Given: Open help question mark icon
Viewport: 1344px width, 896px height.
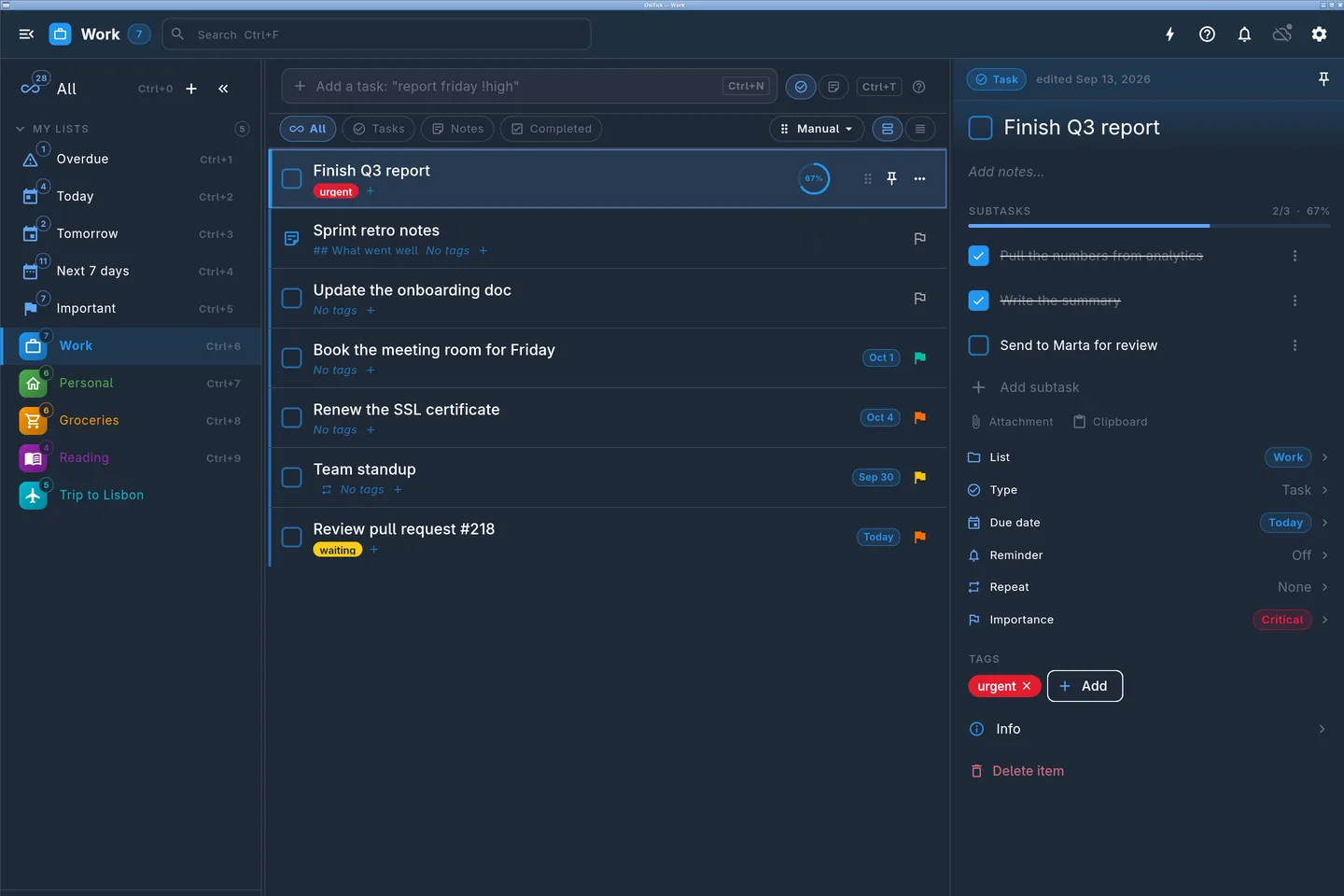Looking at the screenshot, I should (1207, 35).
